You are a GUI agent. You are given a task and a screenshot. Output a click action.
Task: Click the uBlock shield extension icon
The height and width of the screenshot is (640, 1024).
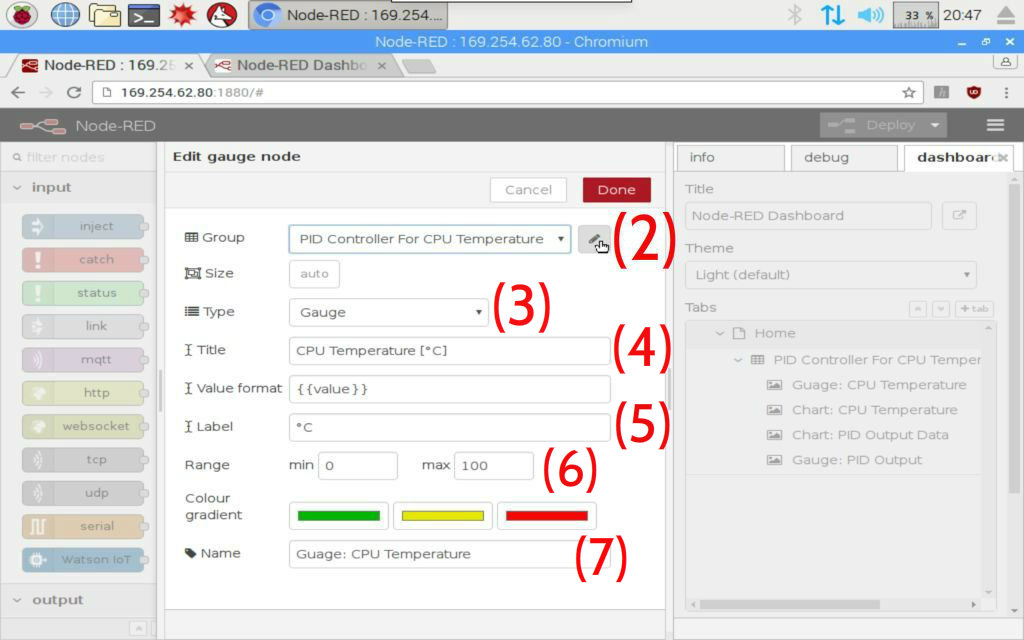click(x=974, y=92)
